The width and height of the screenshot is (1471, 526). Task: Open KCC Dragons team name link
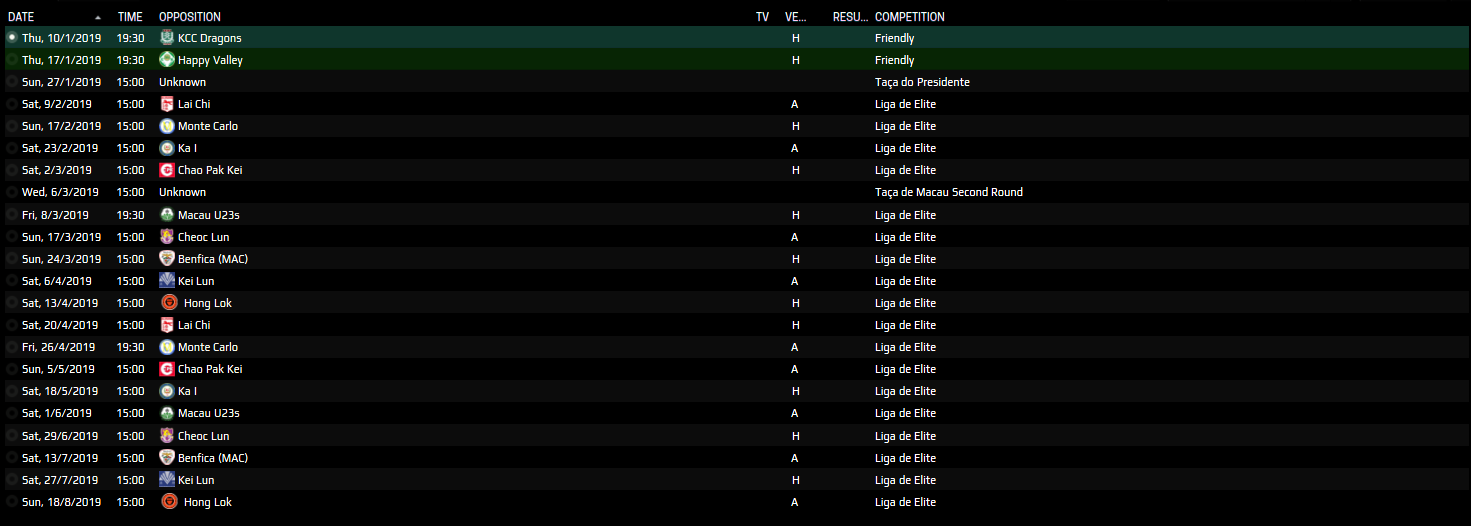[210, 38]
